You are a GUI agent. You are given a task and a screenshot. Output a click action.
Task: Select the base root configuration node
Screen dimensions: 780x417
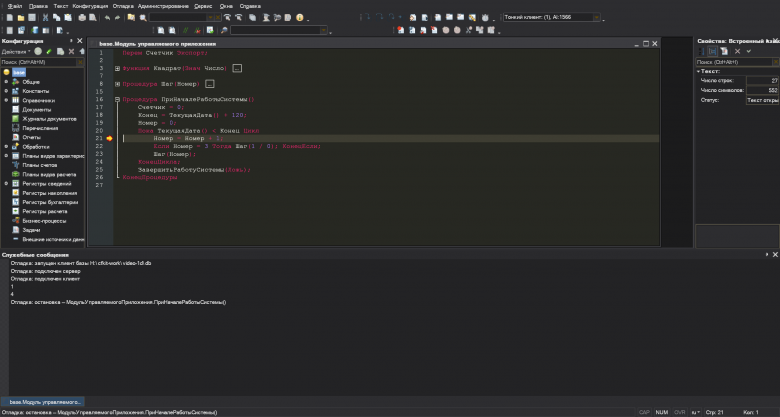coord(19,73)
